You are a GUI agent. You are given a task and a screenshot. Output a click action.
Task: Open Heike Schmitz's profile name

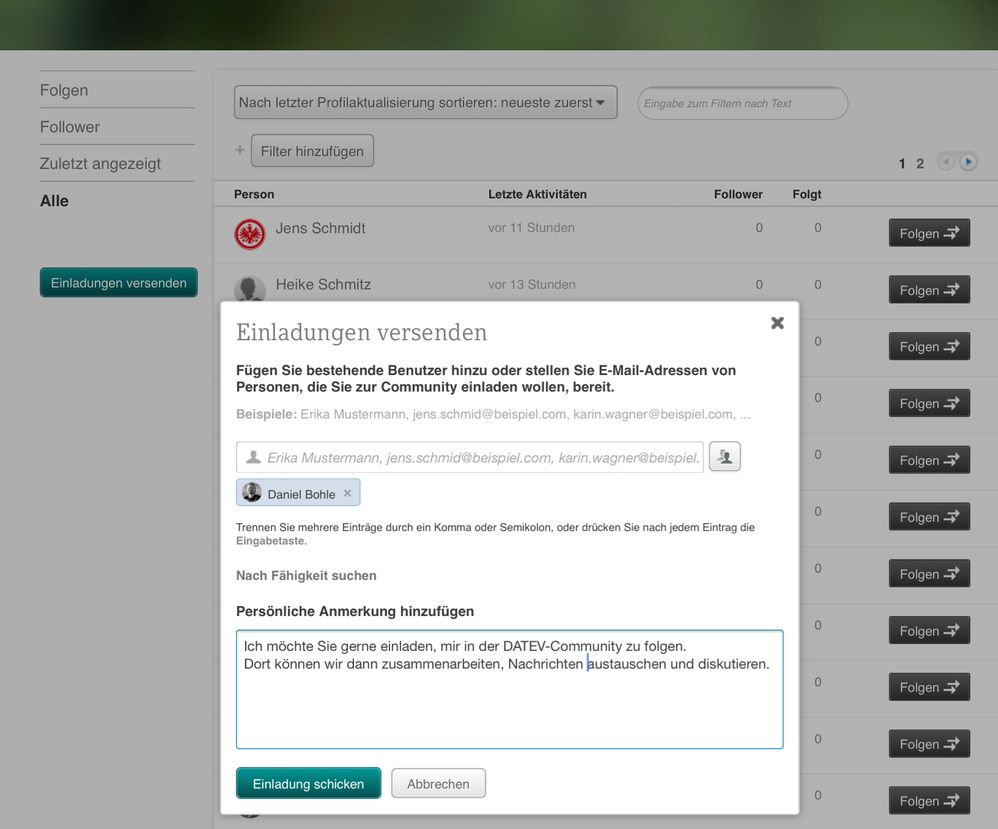coord(323,285)
